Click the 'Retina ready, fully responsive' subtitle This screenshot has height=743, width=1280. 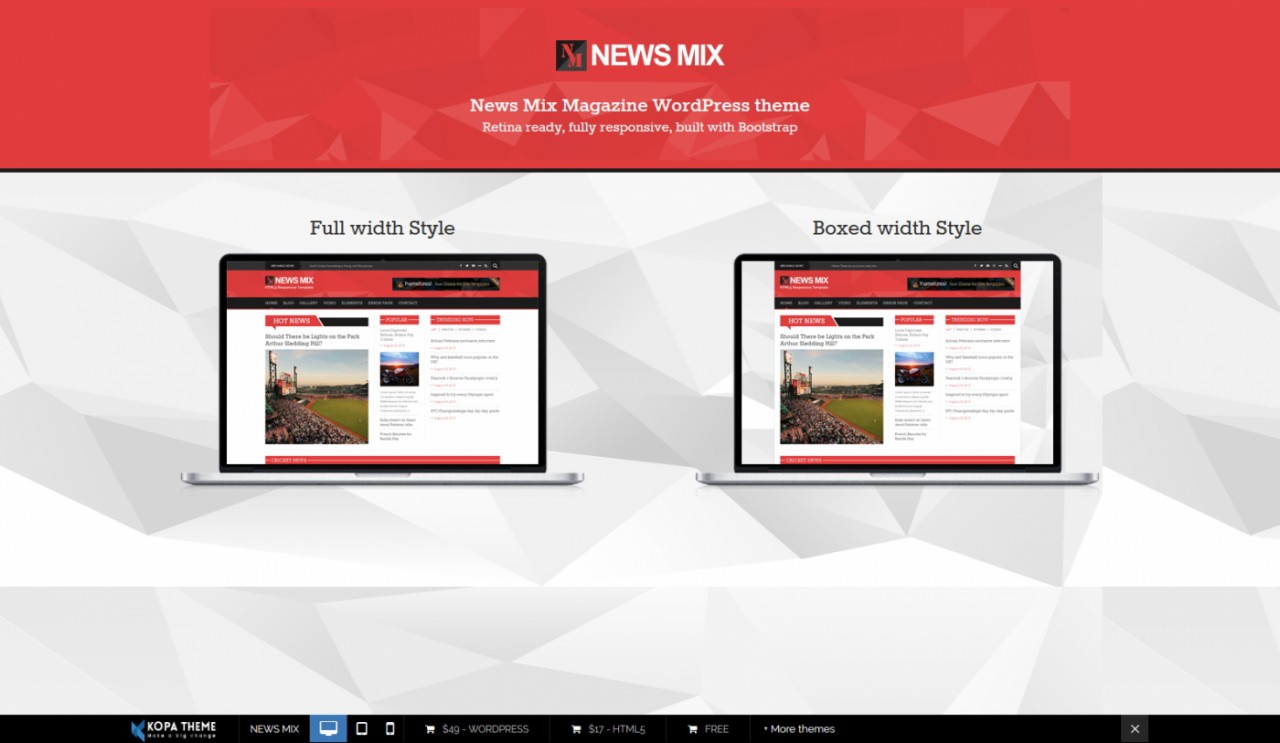coord(640,127)
